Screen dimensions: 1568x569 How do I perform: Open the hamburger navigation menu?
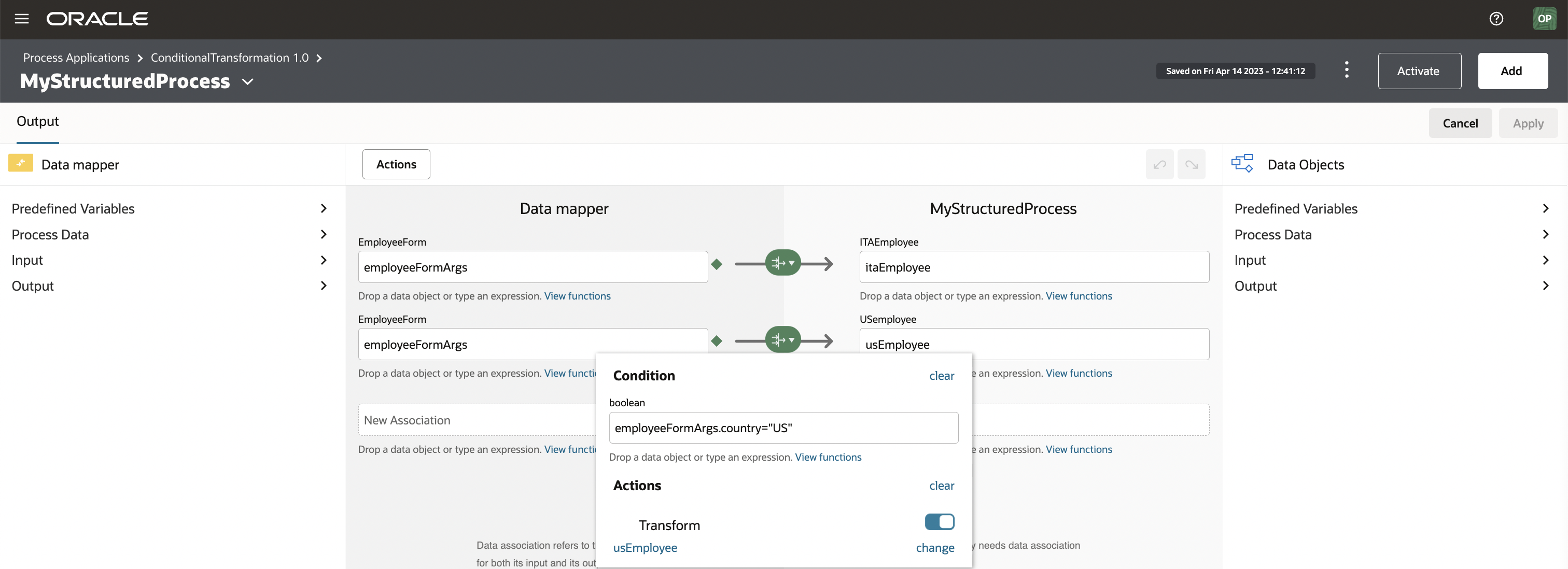coord(22,19)
